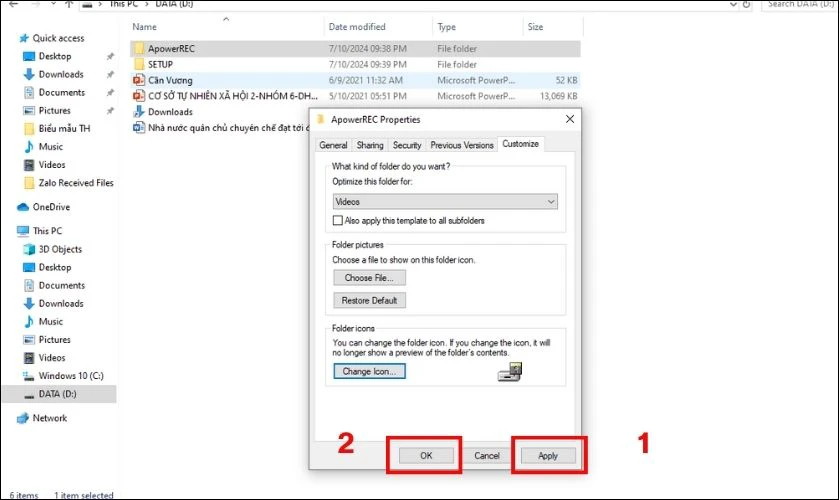The height and width of the screenshot is (500, 840).
Task: Switch to the Sharing tab
Action: point(370,145)
